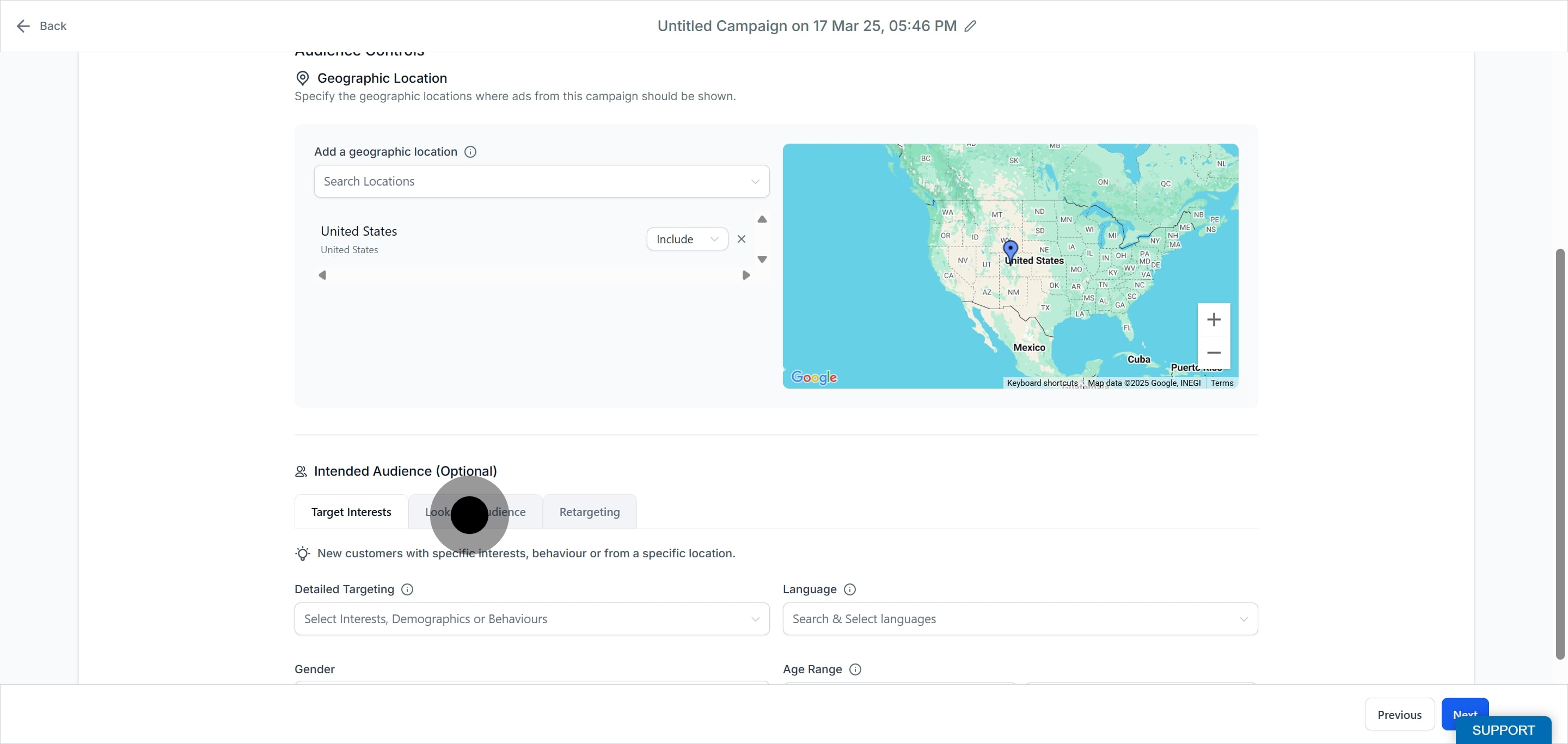Open the Search Locations dropdown

click(542, 181)
